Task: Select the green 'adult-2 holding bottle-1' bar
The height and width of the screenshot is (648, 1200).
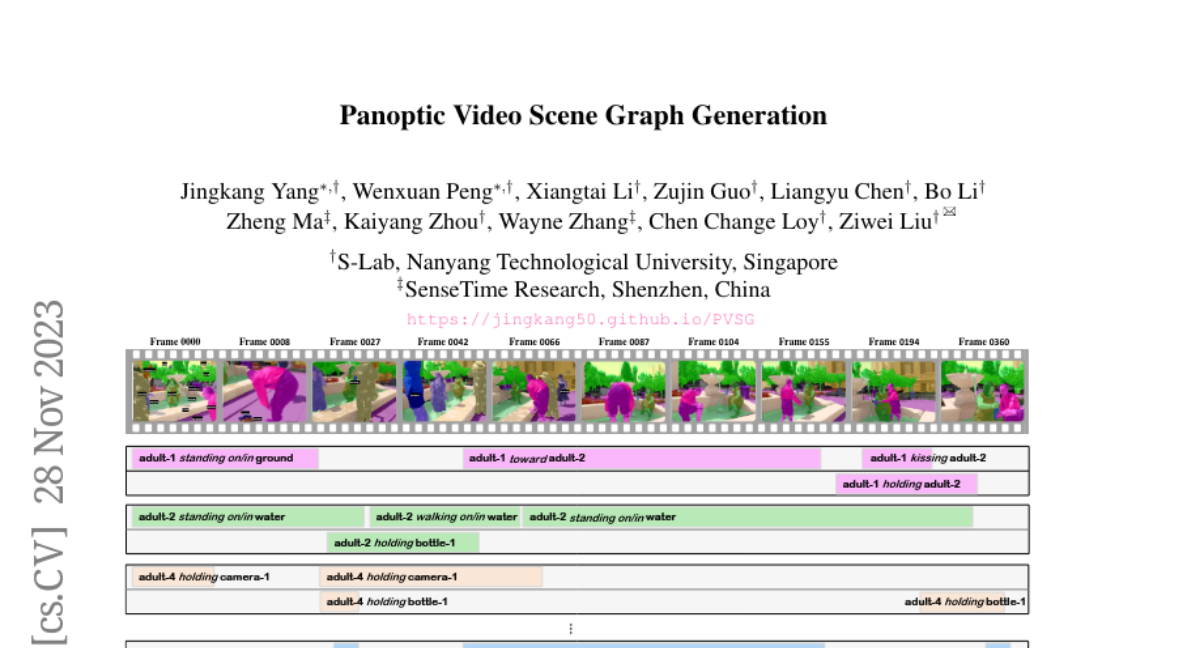Action: pos(403,542)
